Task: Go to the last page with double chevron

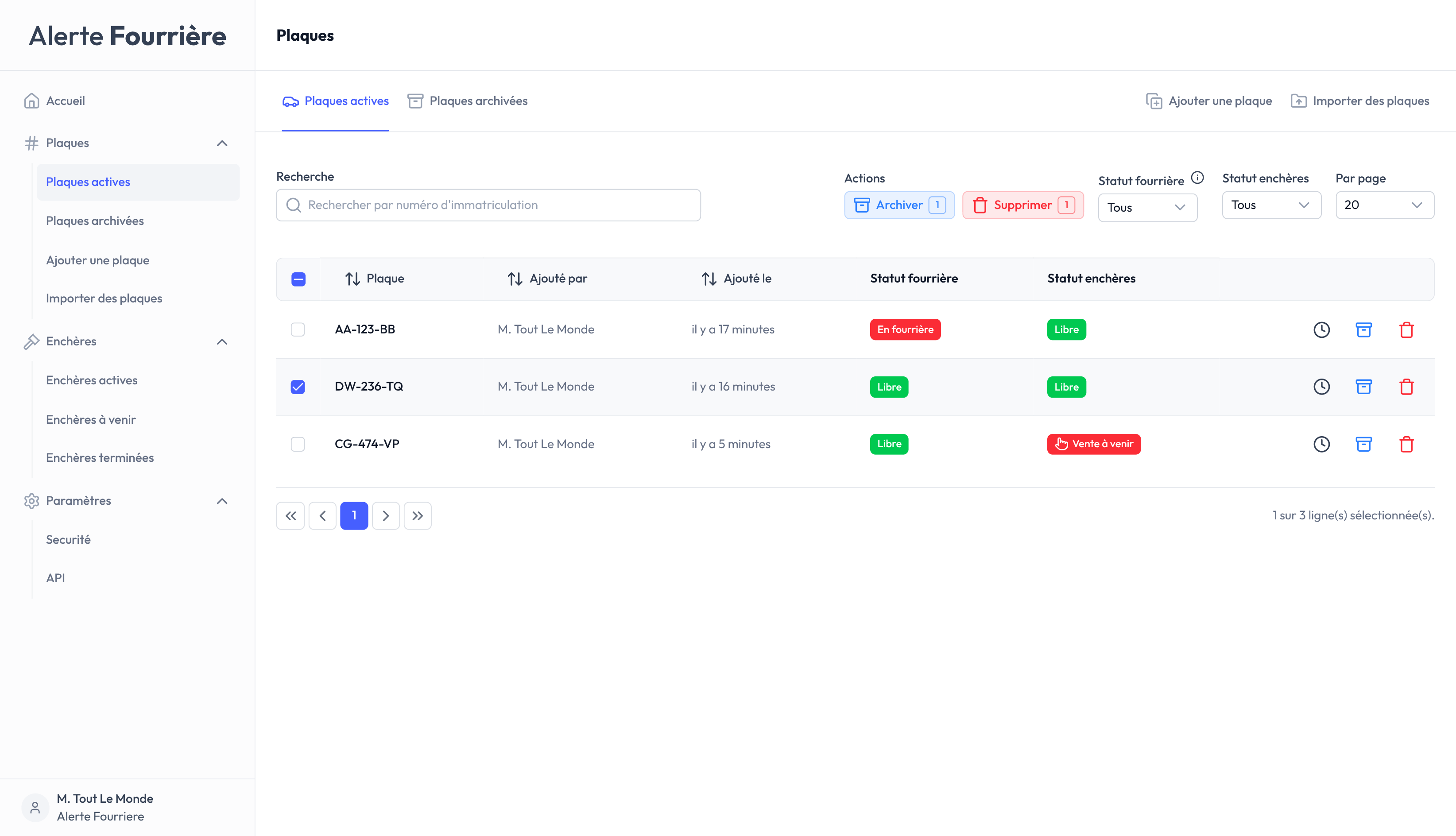Action: [x=418, y=515]
